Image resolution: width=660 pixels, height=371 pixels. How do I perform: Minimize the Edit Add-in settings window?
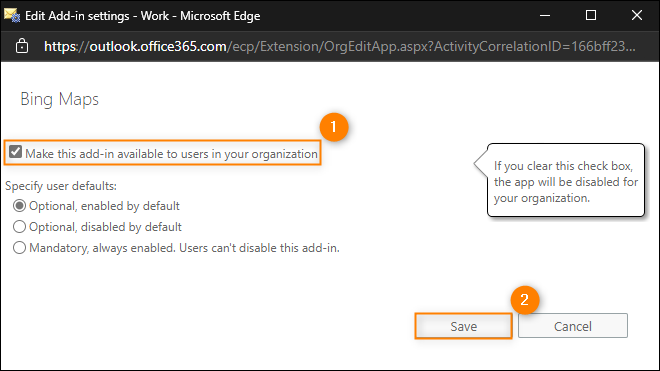click(545, 16)
